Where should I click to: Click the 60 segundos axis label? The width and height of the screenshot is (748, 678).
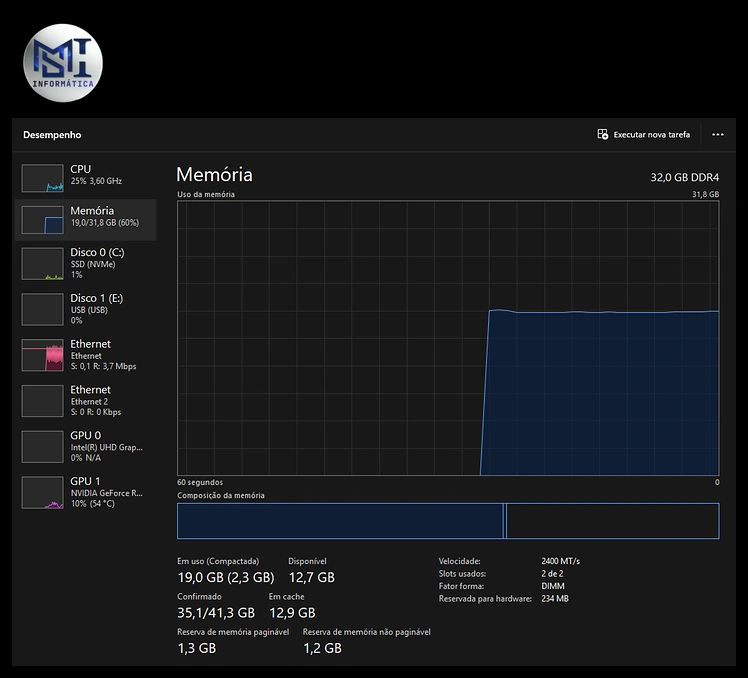coord(200,482)
